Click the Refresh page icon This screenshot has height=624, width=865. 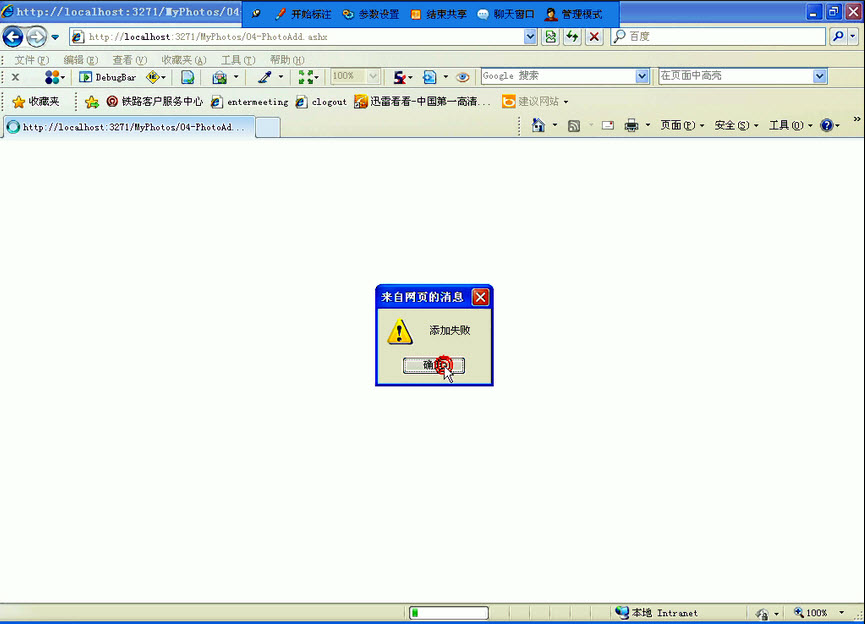pyautogui.click(x=570, y=36)
